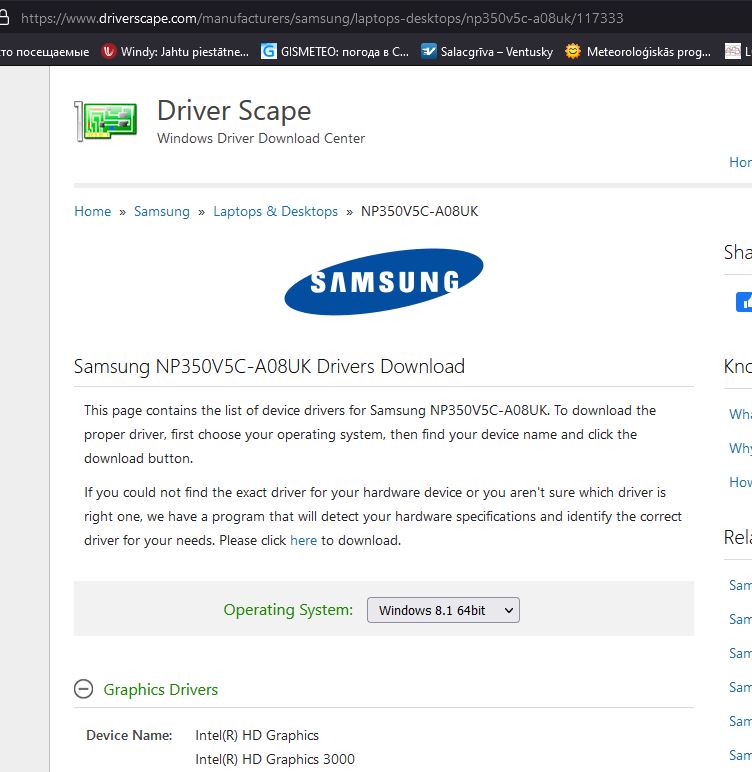Viewport: 752px width, 772px height.
Task: Open the GISMETEO bookmark icon
Action: 268,51
